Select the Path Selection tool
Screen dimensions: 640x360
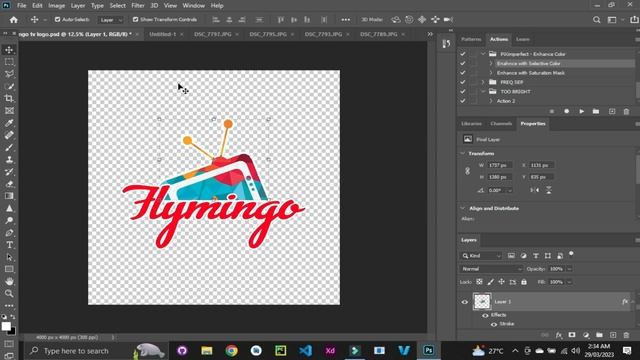coord(9,257)
